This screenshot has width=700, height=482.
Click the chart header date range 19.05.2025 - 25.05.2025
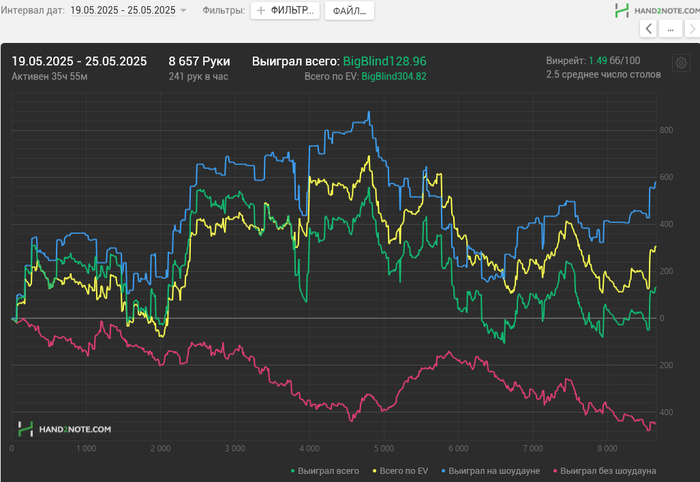[x=79, y=61]
